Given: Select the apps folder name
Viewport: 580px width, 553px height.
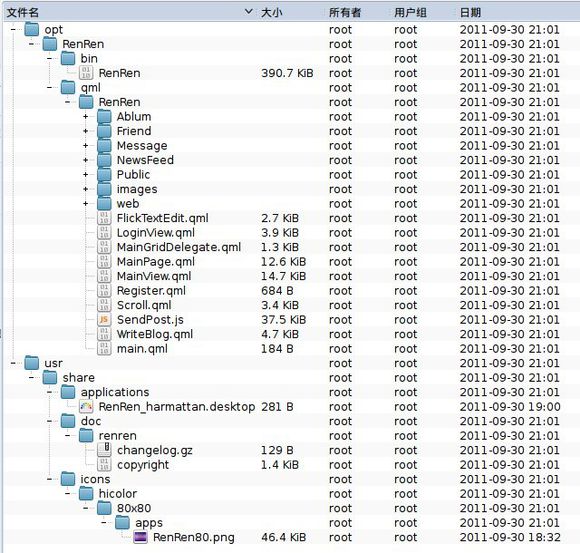Looking at the screenshot, I should point(149,523).
